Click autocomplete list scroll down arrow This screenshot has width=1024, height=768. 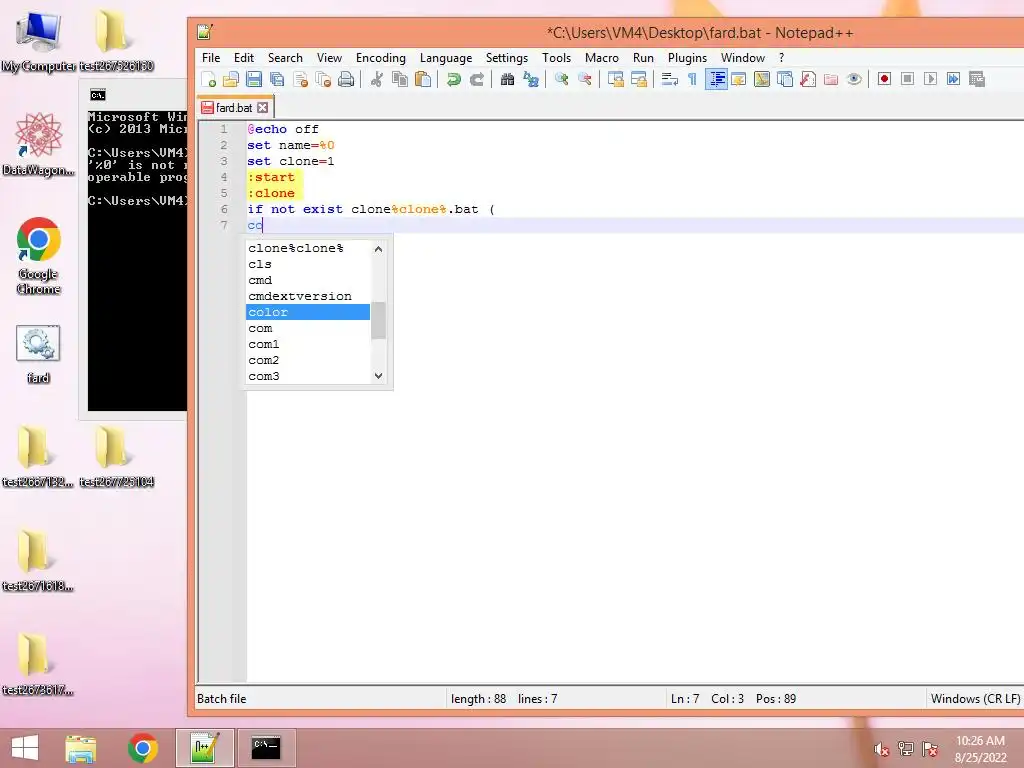tap(378, 376)
